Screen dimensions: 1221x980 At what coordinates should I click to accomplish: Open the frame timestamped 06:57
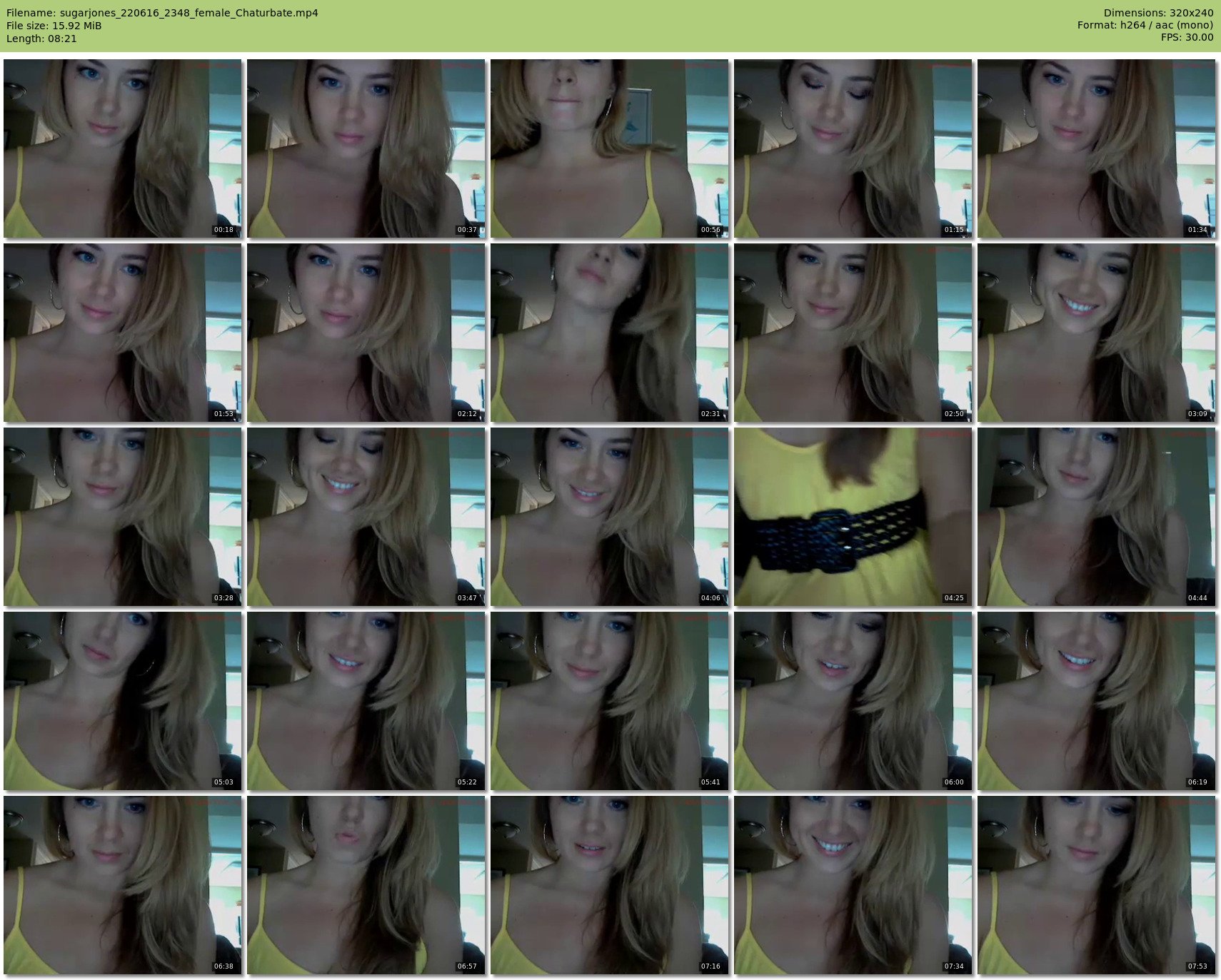tap(366, 885)
